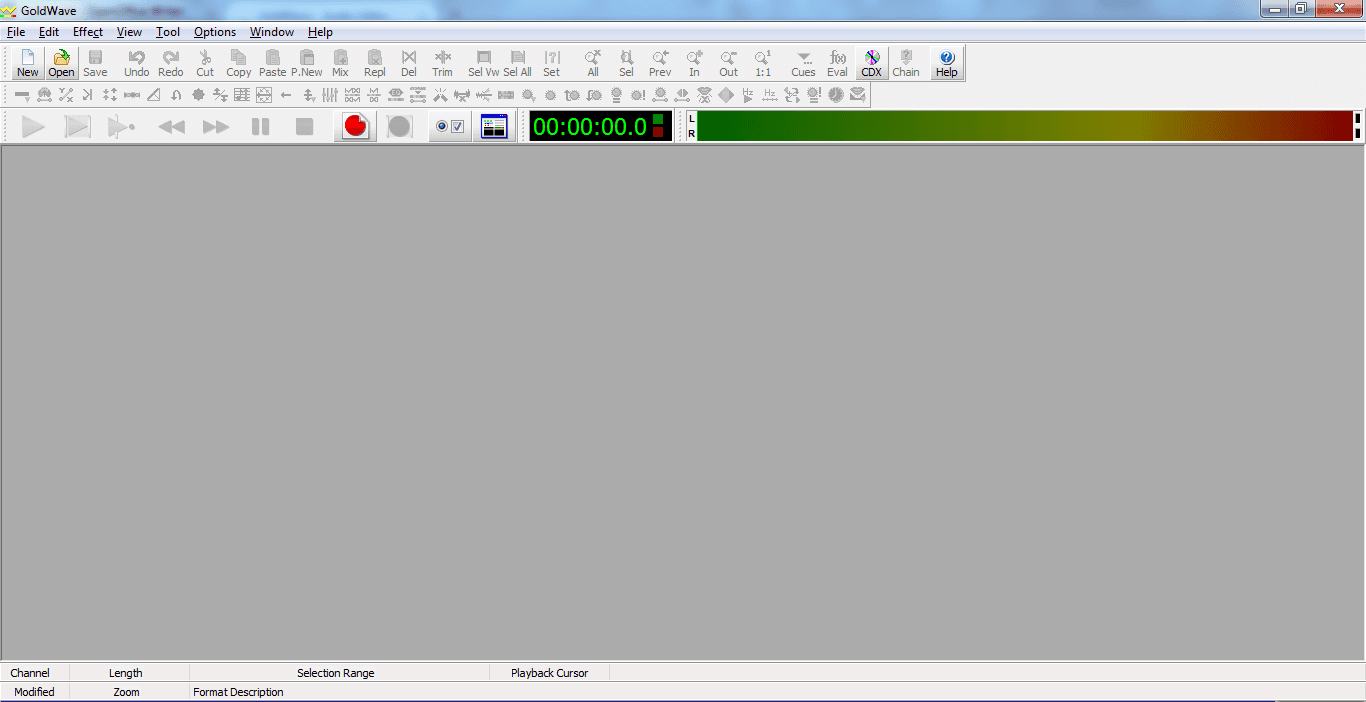1366x702 pixels.
Task: Click the zoom Sel toolbar icon
Action: point(627,63)
